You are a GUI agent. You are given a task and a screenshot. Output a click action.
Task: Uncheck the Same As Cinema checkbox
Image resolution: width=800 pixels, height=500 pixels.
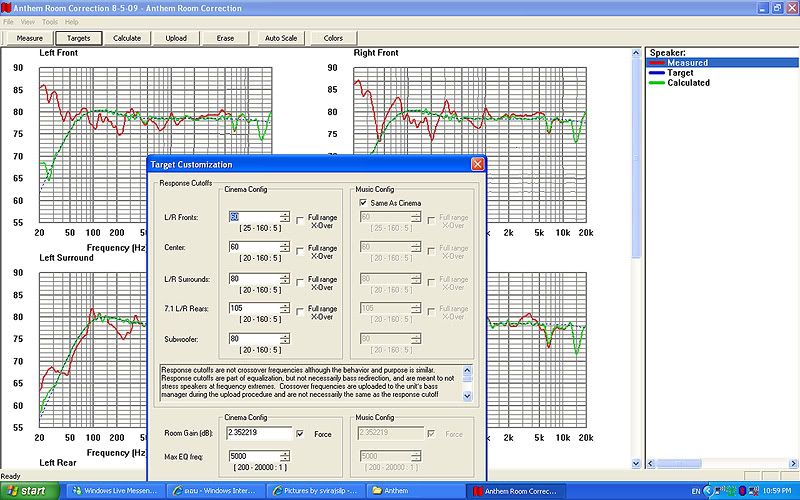coord(363,202)
